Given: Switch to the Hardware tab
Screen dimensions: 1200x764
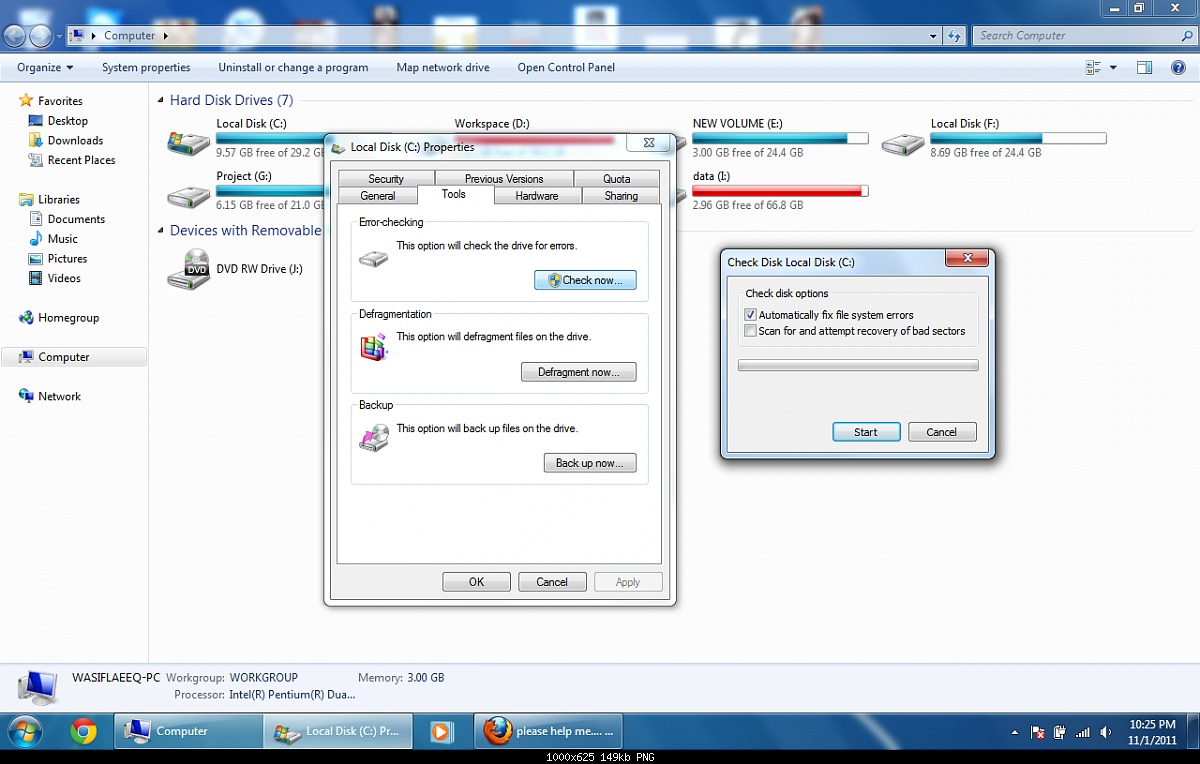Looking at the screenshot, I should [537, 196].
